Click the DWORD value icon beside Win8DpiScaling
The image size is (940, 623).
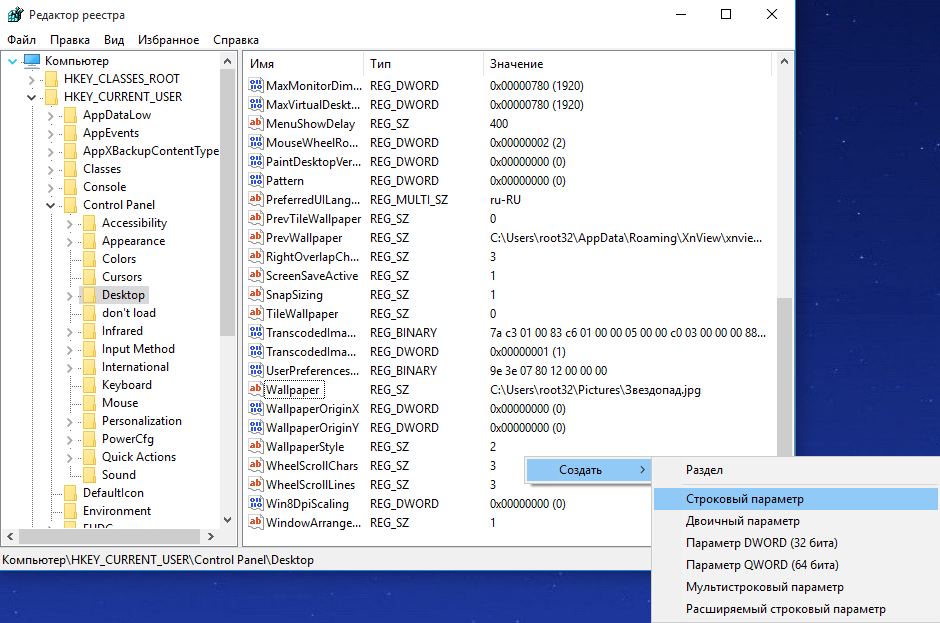[255, 504]
